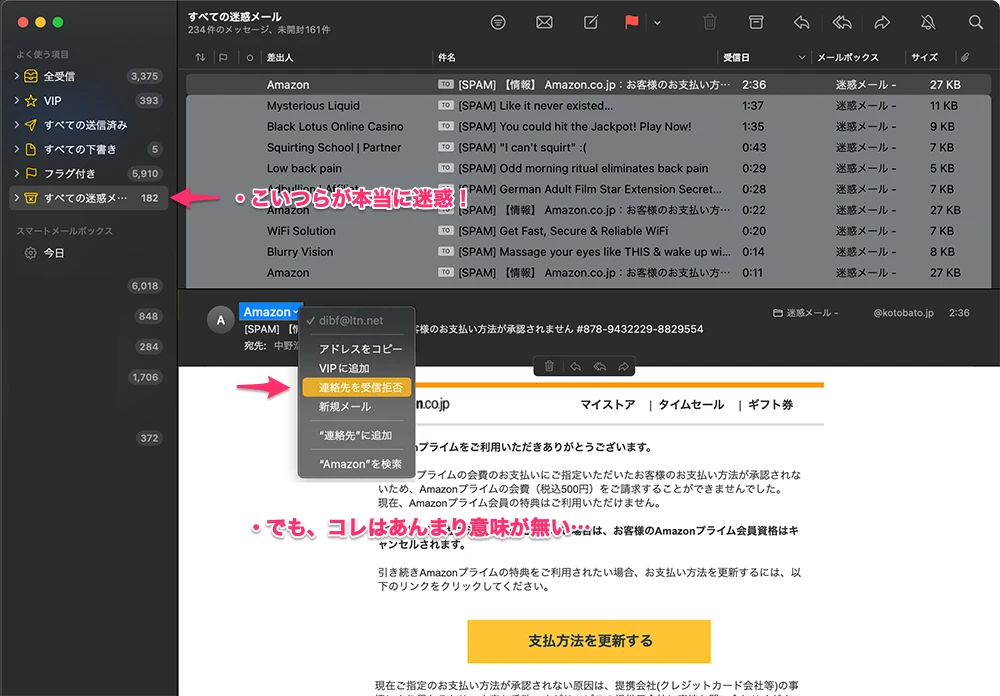The width and height of the screenshot is (1000, 696).
Task: Archive the message with the archive box icon
Action: click(x=757, y=22)
